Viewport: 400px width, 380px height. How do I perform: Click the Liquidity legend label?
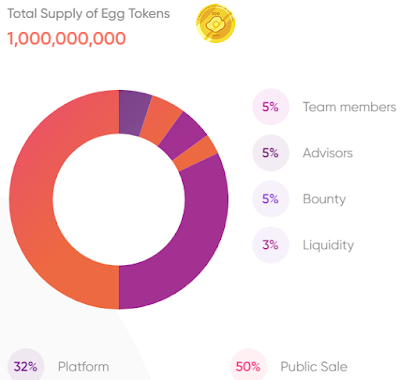pyautogui.click(x=328, y=245)
